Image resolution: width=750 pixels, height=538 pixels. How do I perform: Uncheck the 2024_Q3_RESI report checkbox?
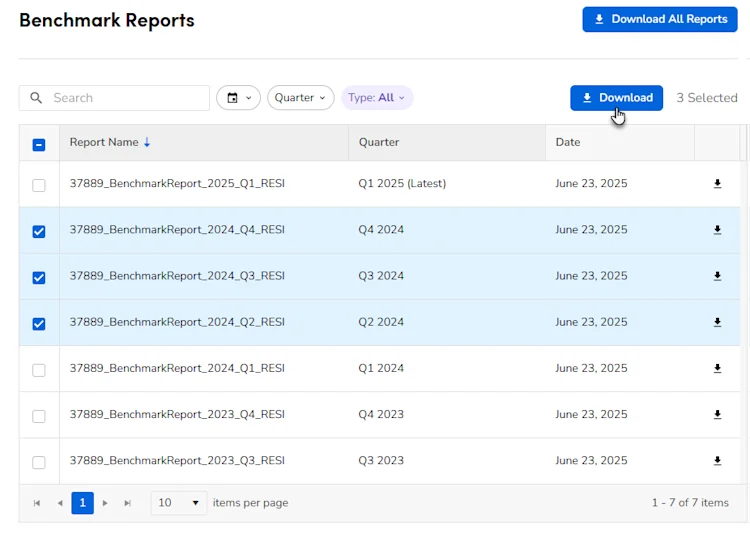[x=39, y=277]
